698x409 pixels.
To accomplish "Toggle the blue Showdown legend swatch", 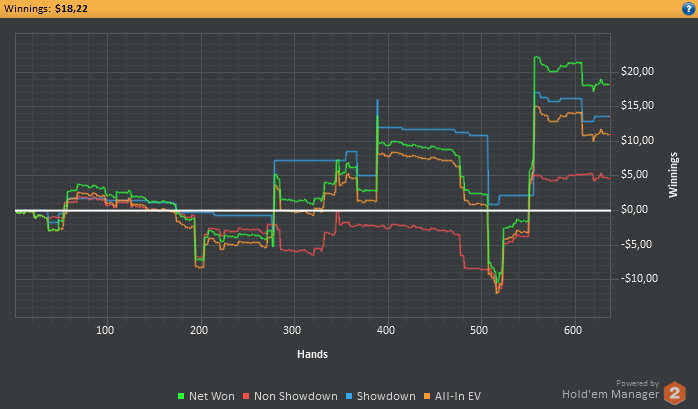I will tap(349, 396).
